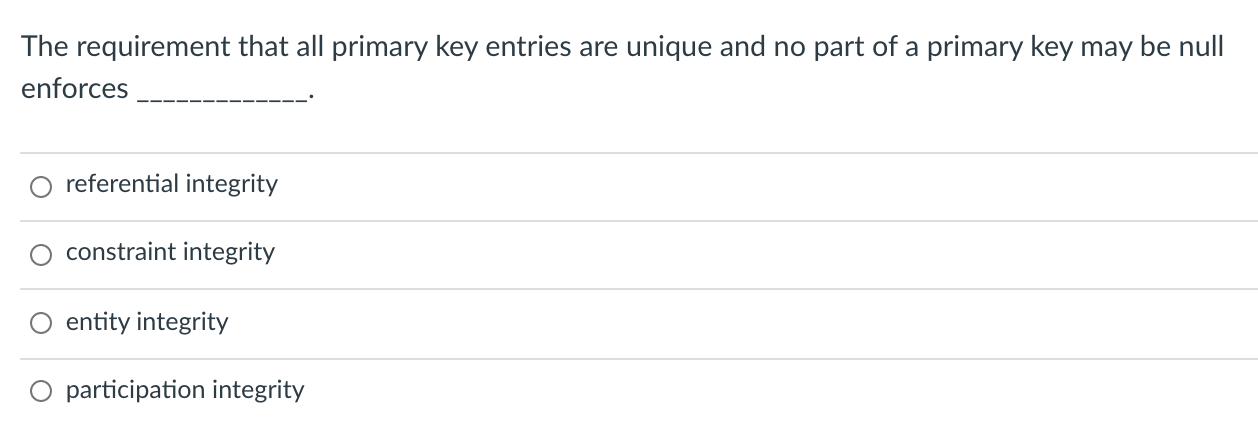
Task: Pick the entity integrity radio button
Action: coord(42,324)
